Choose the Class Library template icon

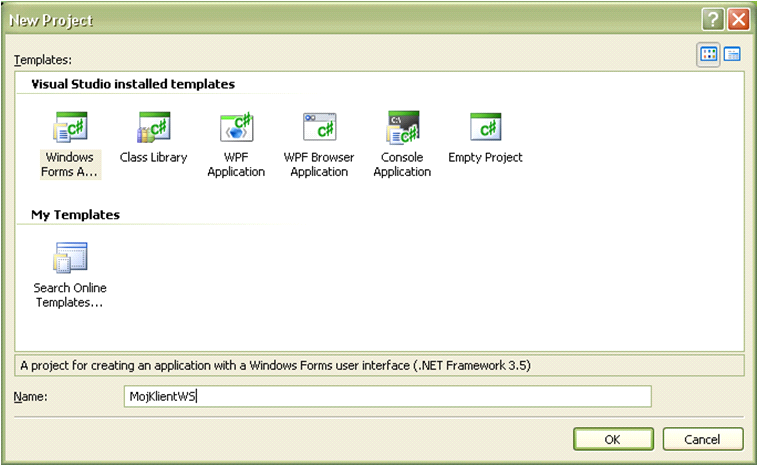154,128
